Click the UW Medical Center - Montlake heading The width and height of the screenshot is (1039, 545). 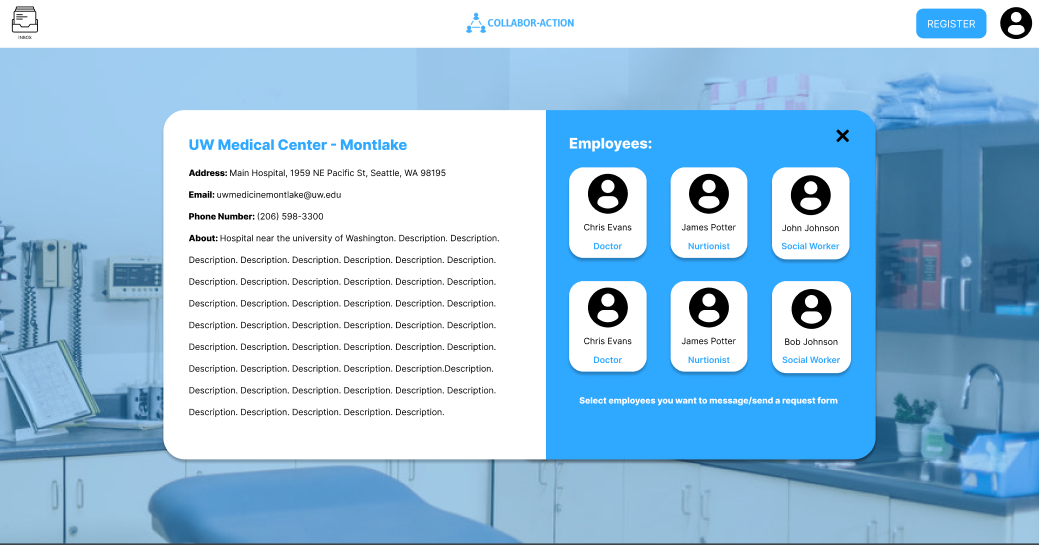coord(298,145)
